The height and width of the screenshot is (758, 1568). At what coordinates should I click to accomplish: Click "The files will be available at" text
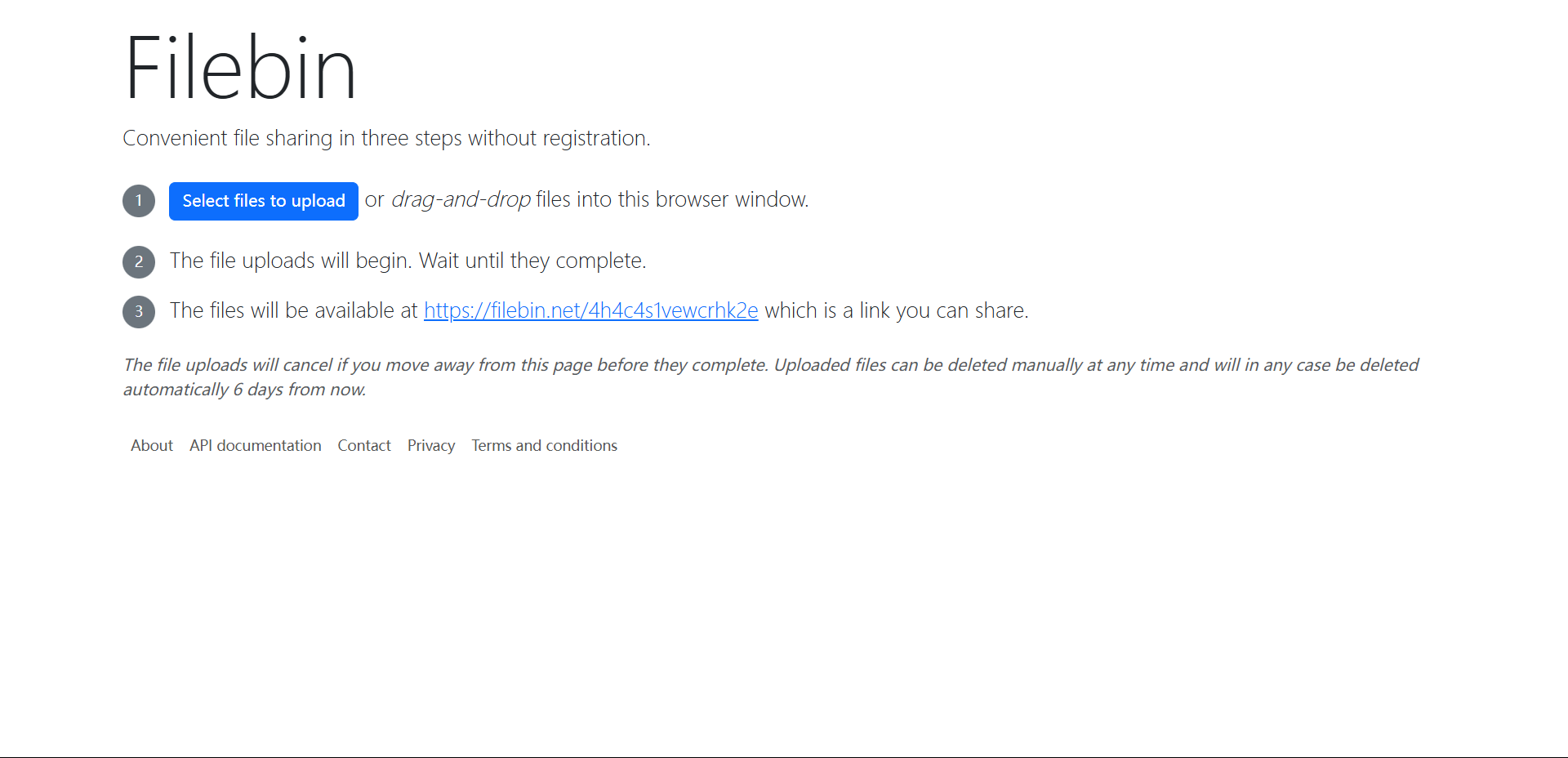(293, 311)
